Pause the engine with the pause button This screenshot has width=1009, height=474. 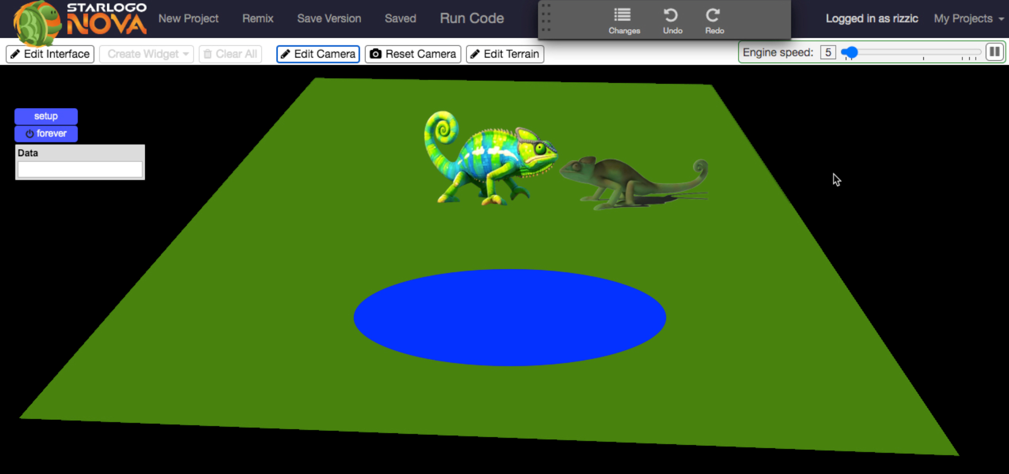994,52
